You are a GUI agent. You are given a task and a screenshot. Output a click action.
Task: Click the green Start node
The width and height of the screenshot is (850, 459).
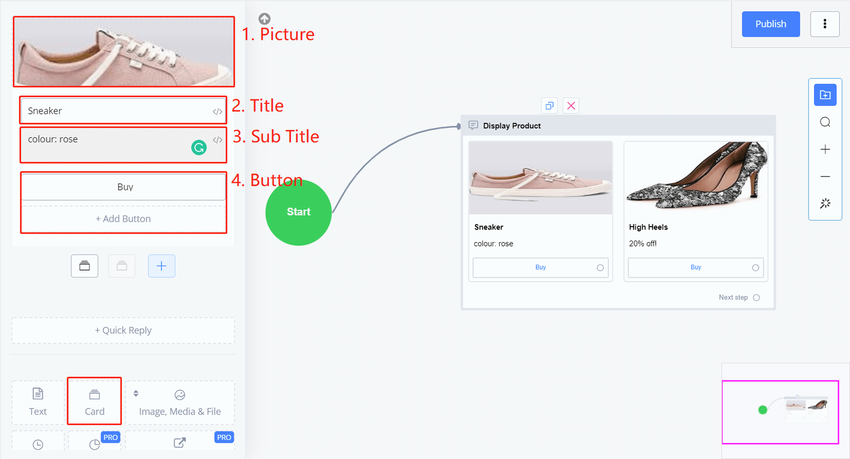pos(298,212)
